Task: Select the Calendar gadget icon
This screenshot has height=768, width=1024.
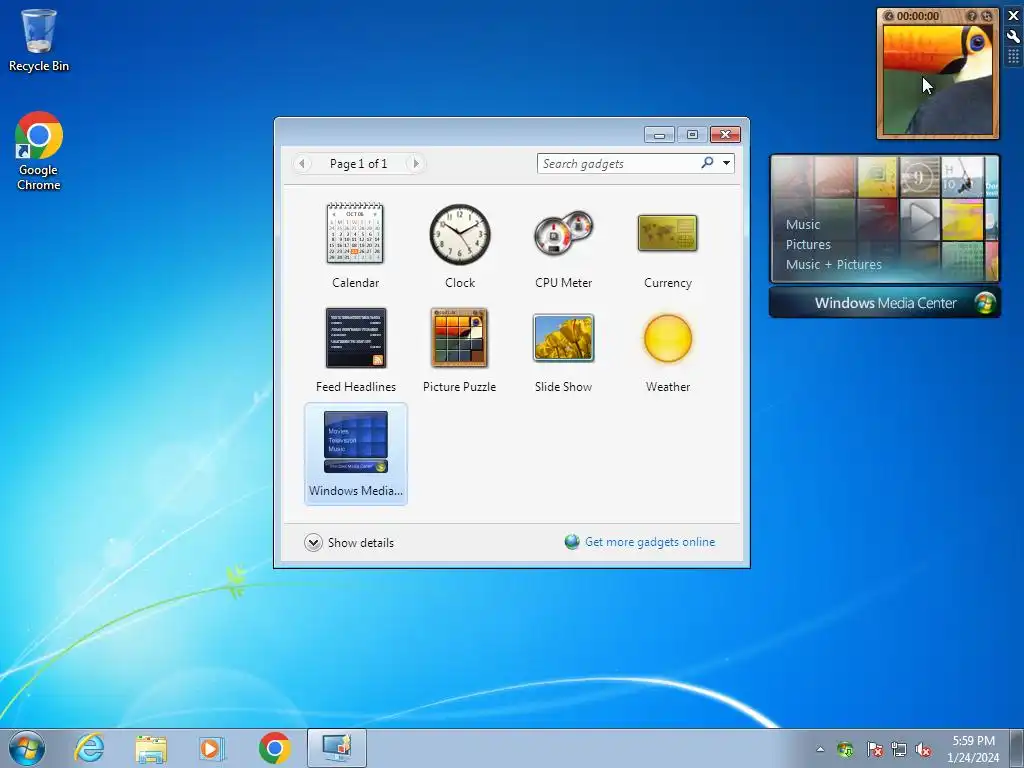Action: (x=355, y=233)
